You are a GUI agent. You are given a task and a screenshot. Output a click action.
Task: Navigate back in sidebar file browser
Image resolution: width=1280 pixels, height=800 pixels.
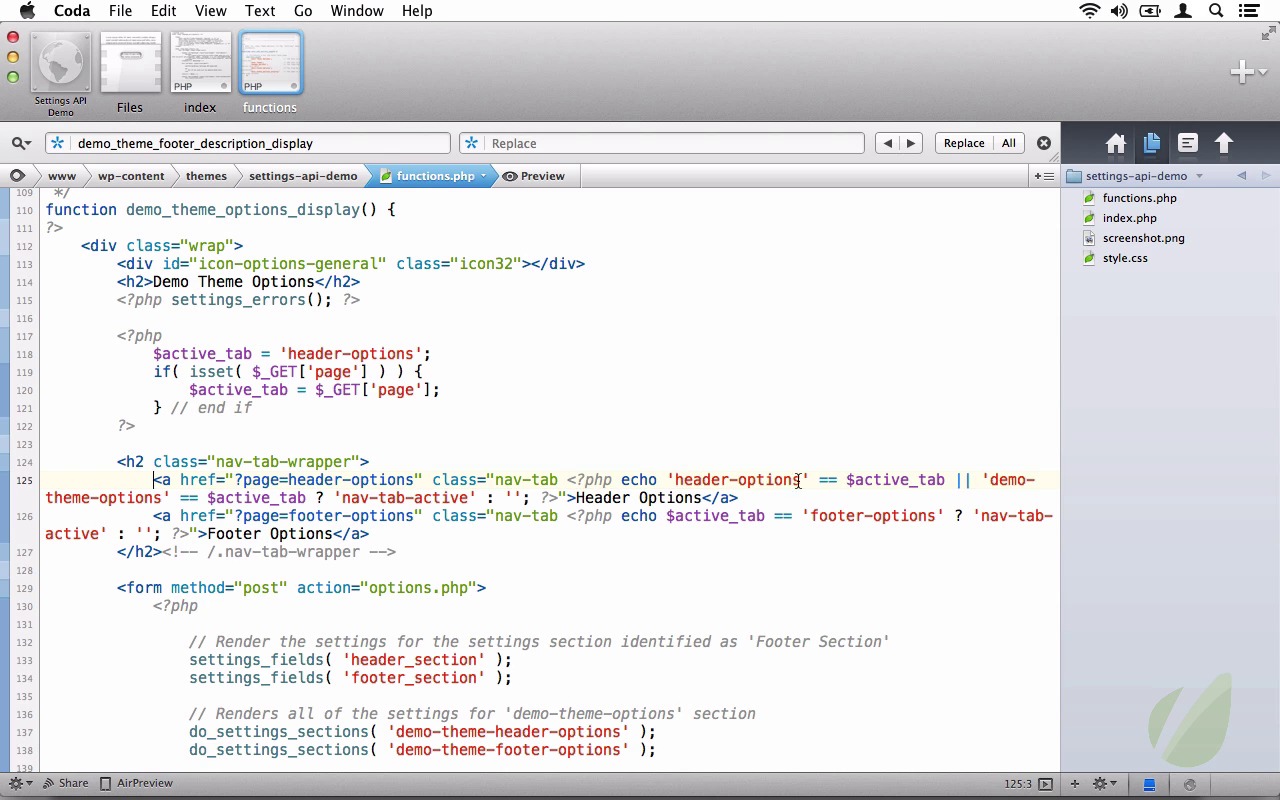1242,176
